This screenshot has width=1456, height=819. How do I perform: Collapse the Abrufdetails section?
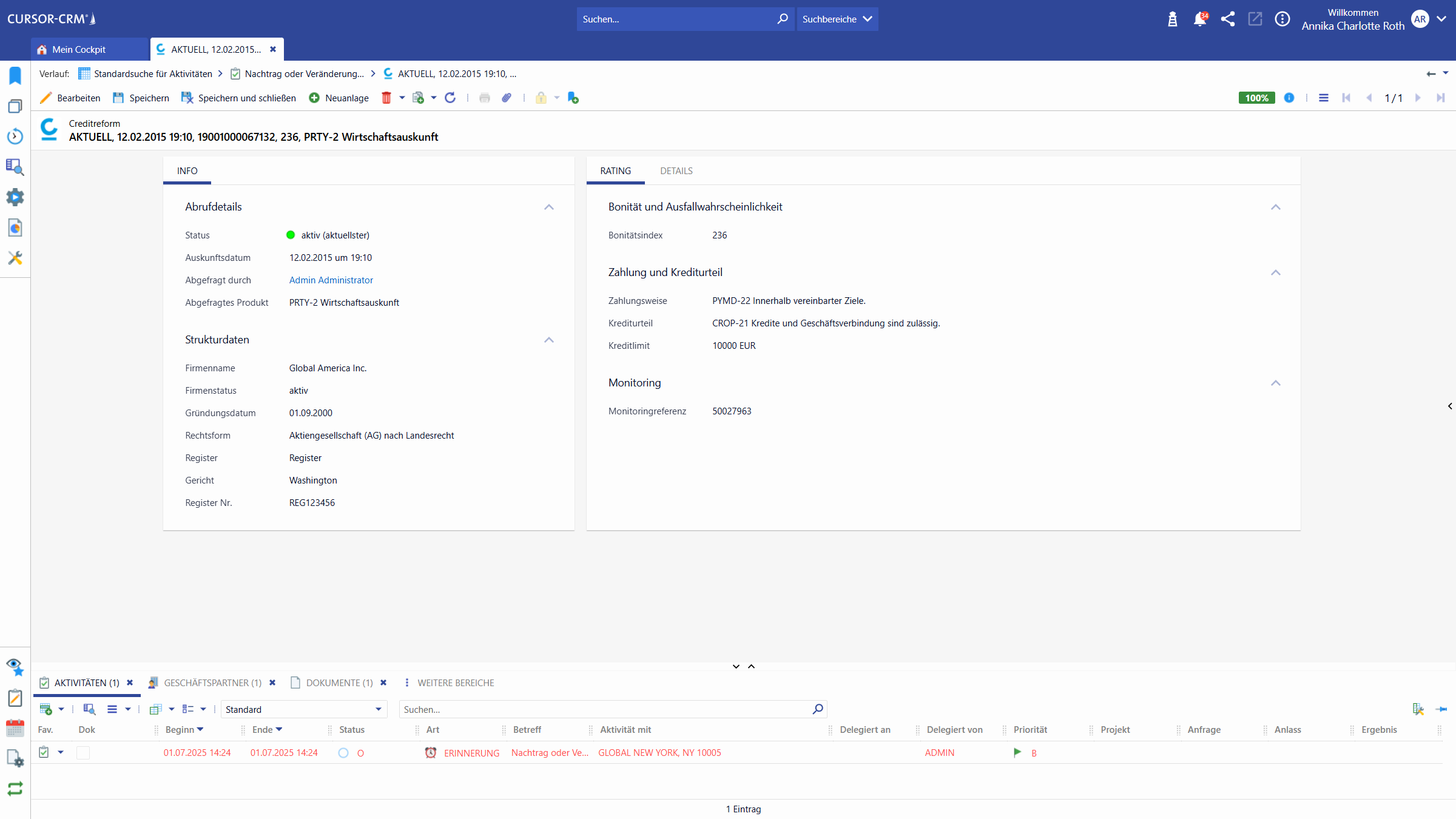549,207
